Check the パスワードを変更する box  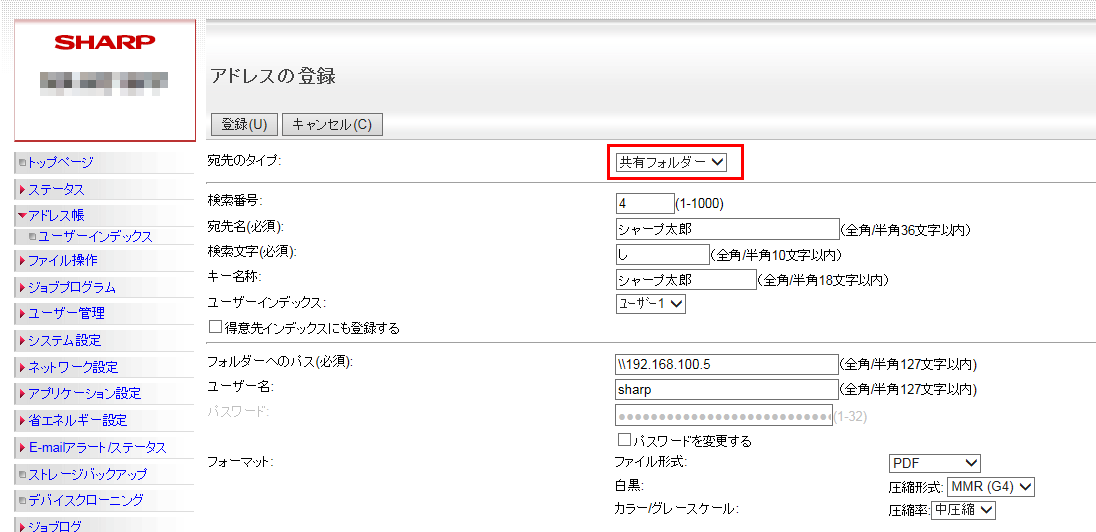pyautogui.click(x=624, y=440)
